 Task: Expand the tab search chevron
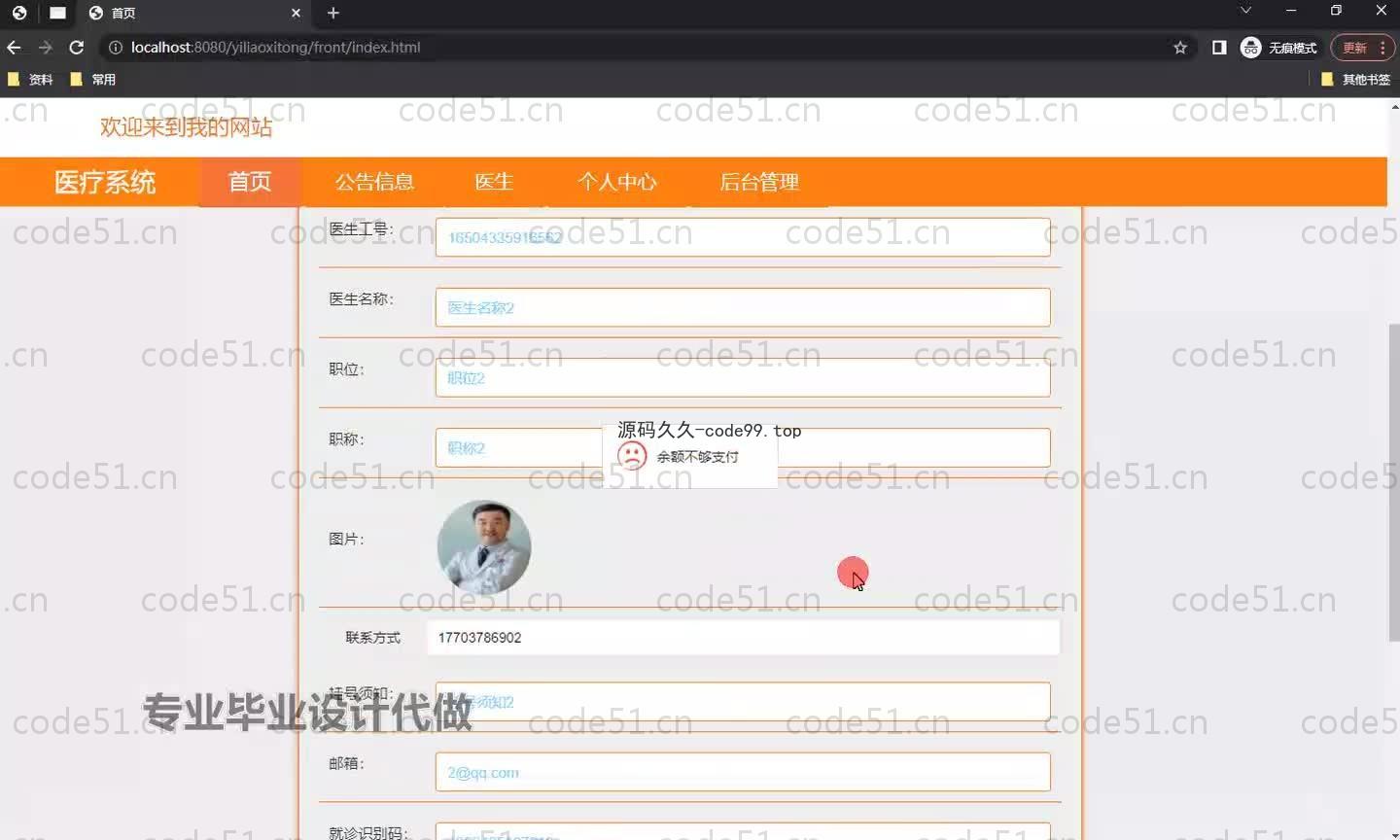[1245, 11]
